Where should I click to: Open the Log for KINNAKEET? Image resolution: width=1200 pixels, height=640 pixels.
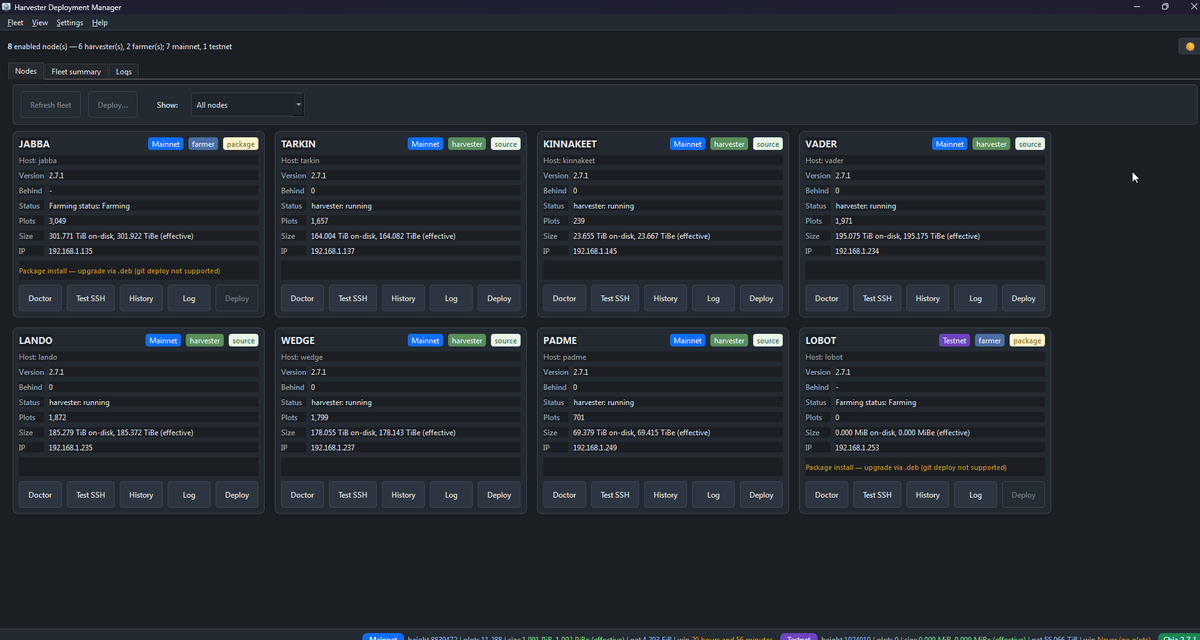tap(713, 298)
